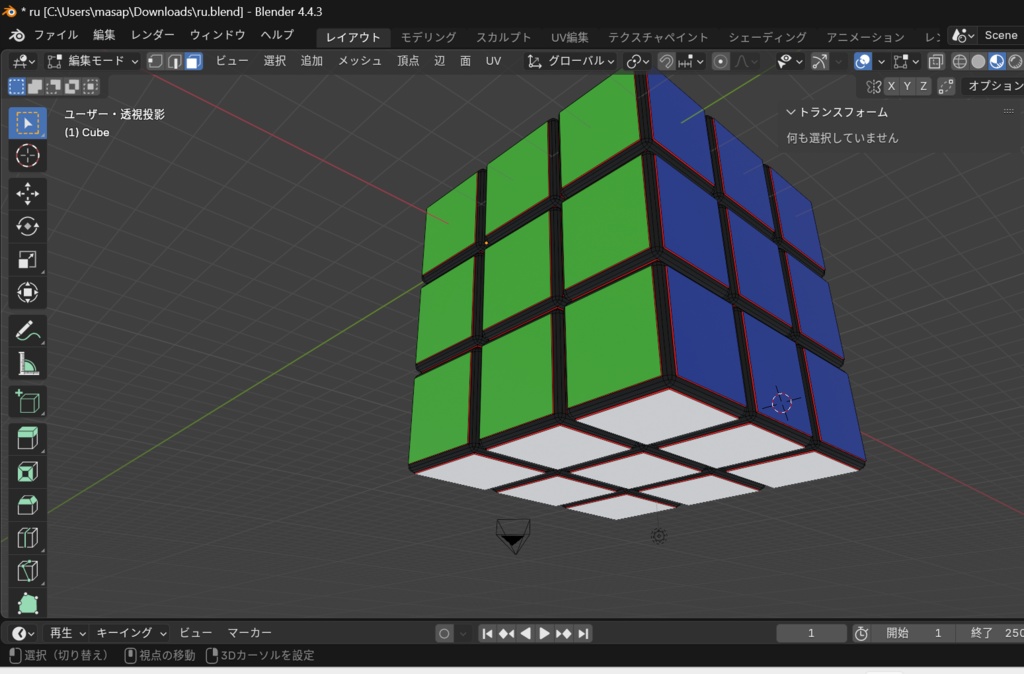Choose the Bevel tool
Viewport: 1024px width, 674px height.
click(27, 505)
